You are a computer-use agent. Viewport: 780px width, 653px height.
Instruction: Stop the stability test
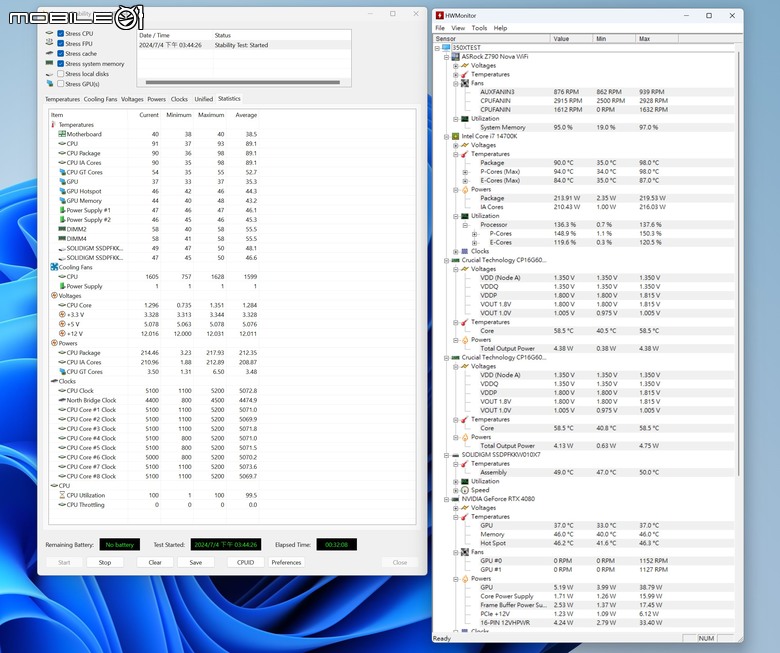coord(104,562)
